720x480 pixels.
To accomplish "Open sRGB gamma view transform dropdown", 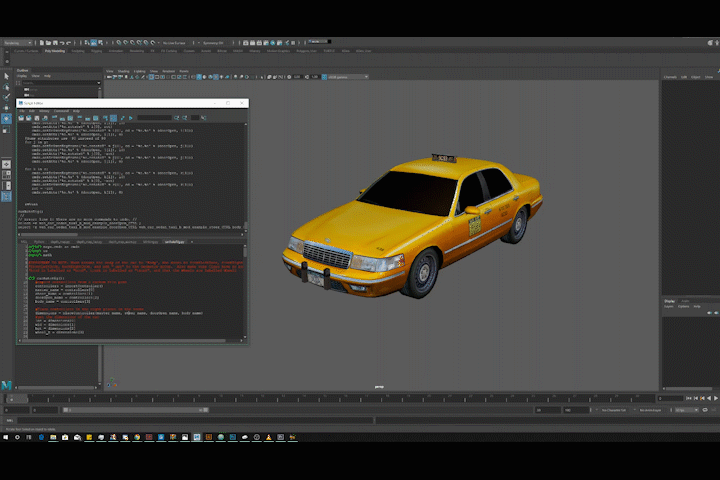I will click(x=348, y=77).
